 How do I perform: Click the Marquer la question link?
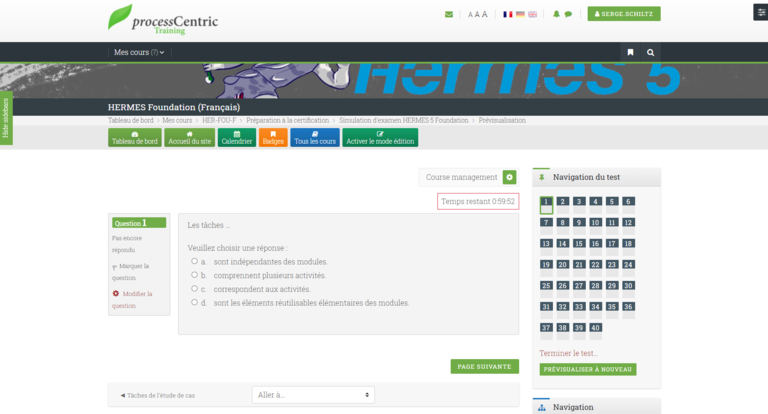130,272
